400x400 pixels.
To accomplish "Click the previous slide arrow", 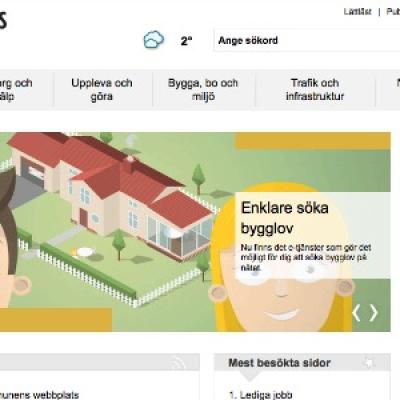I will 356,313.
